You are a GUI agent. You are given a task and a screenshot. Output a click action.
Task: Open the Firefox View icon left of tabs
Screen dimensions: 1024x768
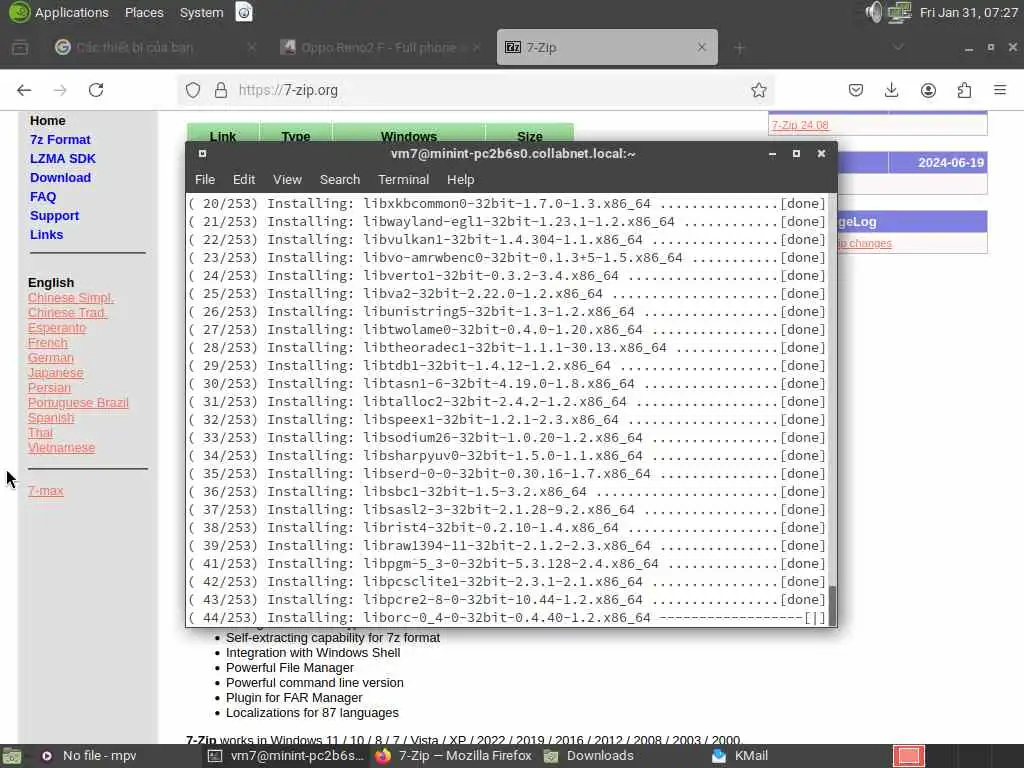20,47
